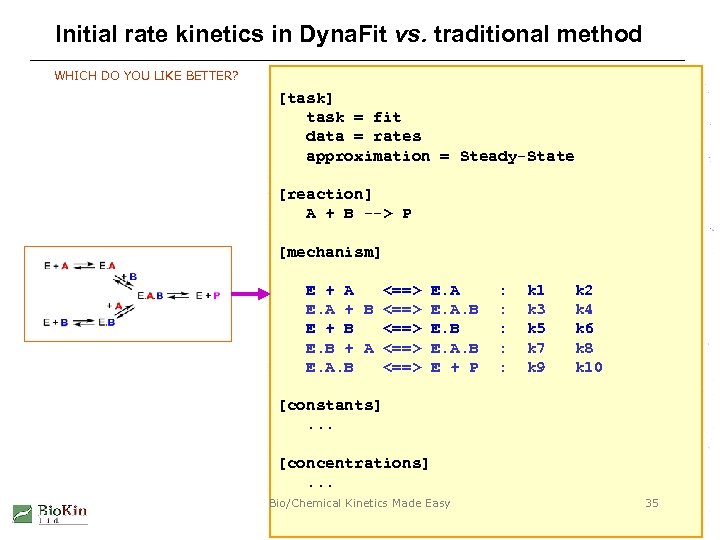Click rate constant 'k8'

click(x=584, y=348)
